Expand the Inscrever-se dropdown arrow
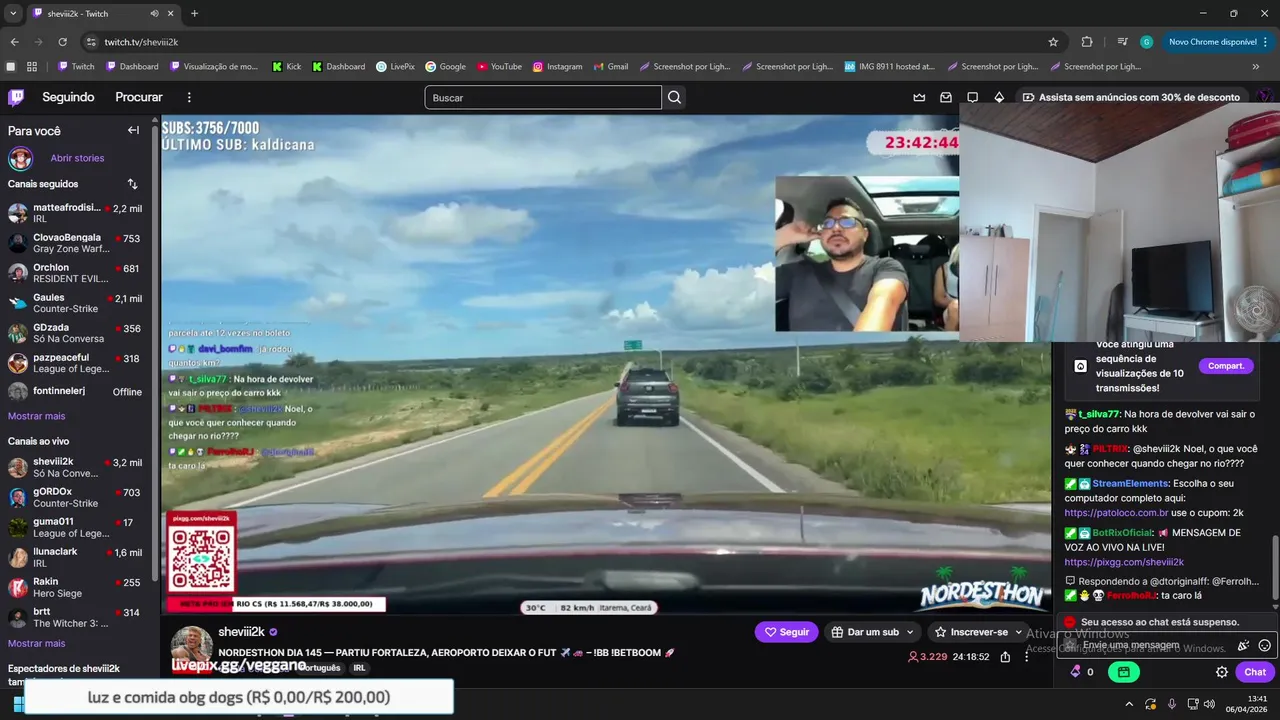 1019,632
